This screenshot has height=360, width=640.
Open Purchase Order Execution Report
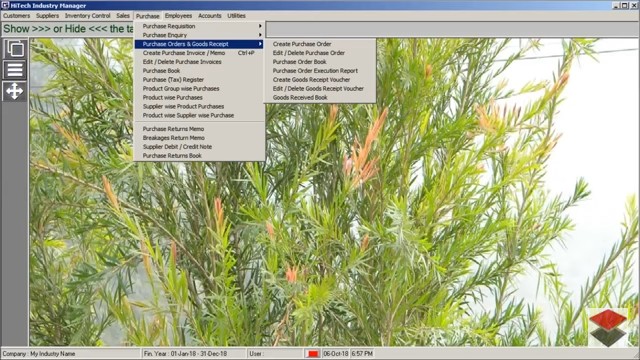pos(320,71)
